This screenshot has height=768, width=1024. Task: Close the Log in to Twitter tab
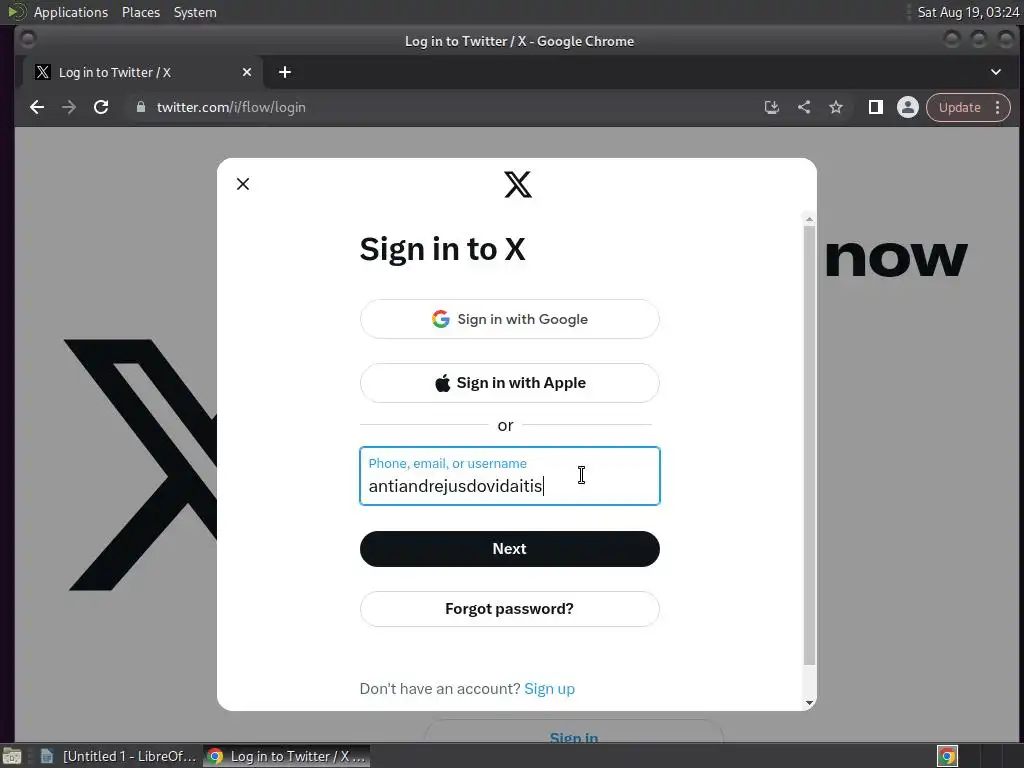[247, 72]
